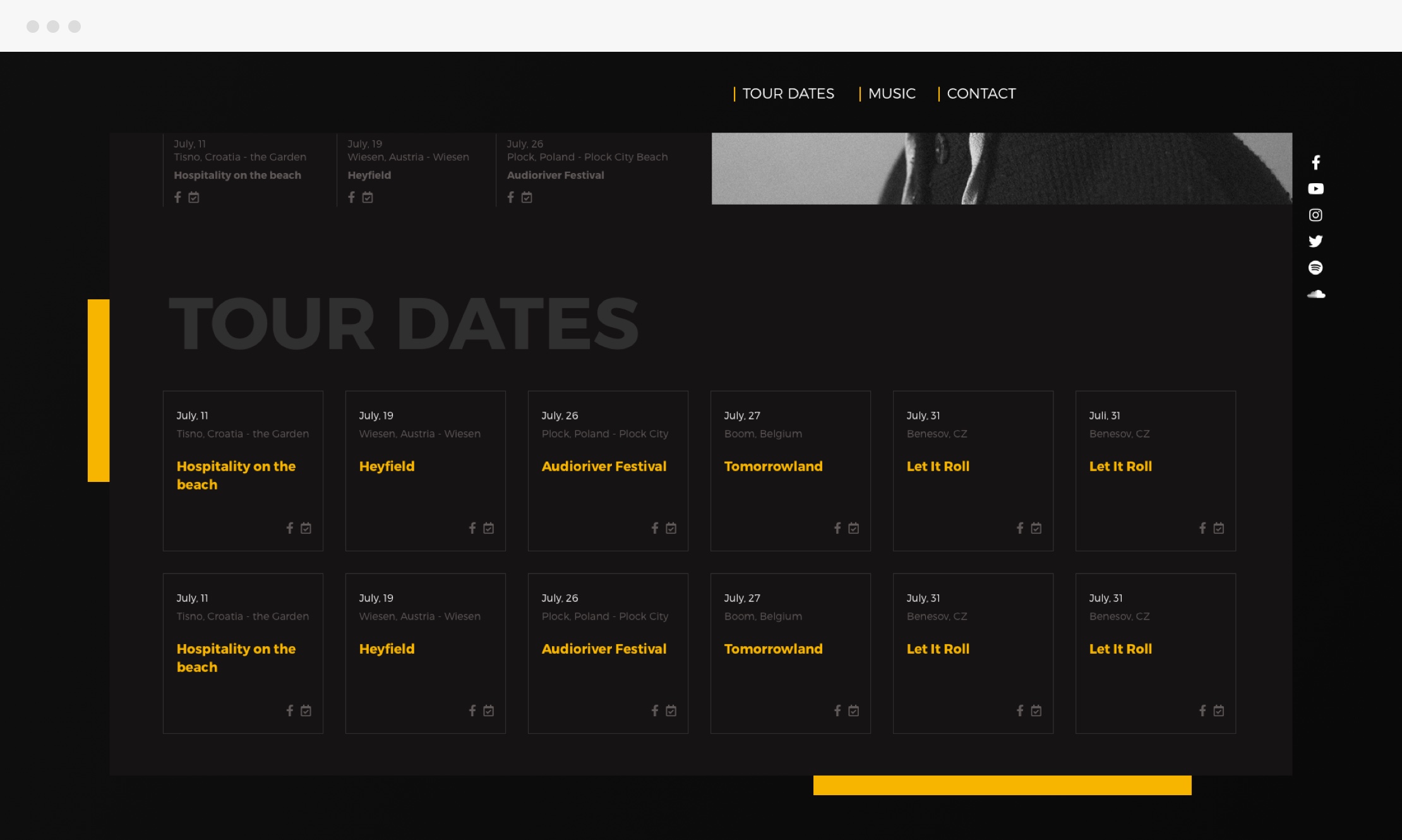Open the Heyfield title in the top row
The height and width of the screenshot is (840, 1402).
(386, 466)
